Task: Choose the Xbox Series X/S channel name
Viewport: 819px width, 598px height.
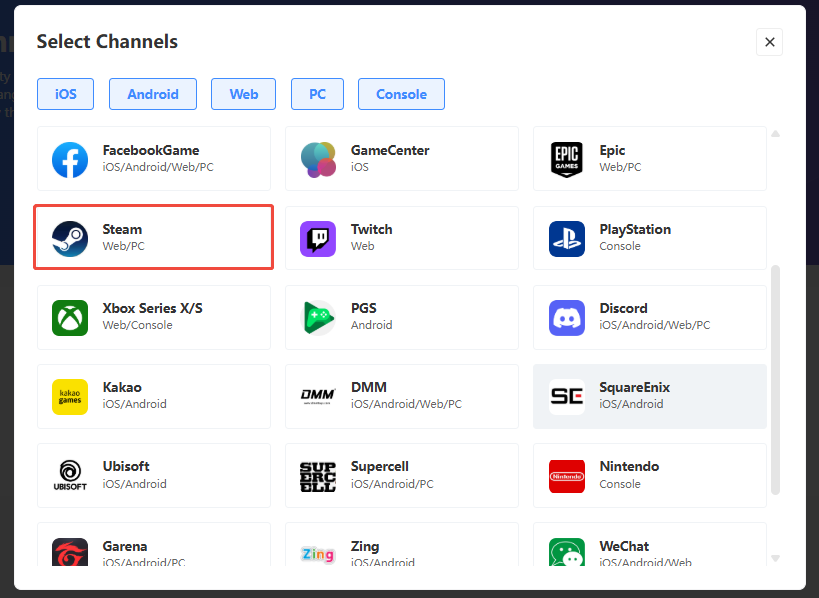Action: coord(153,308)
